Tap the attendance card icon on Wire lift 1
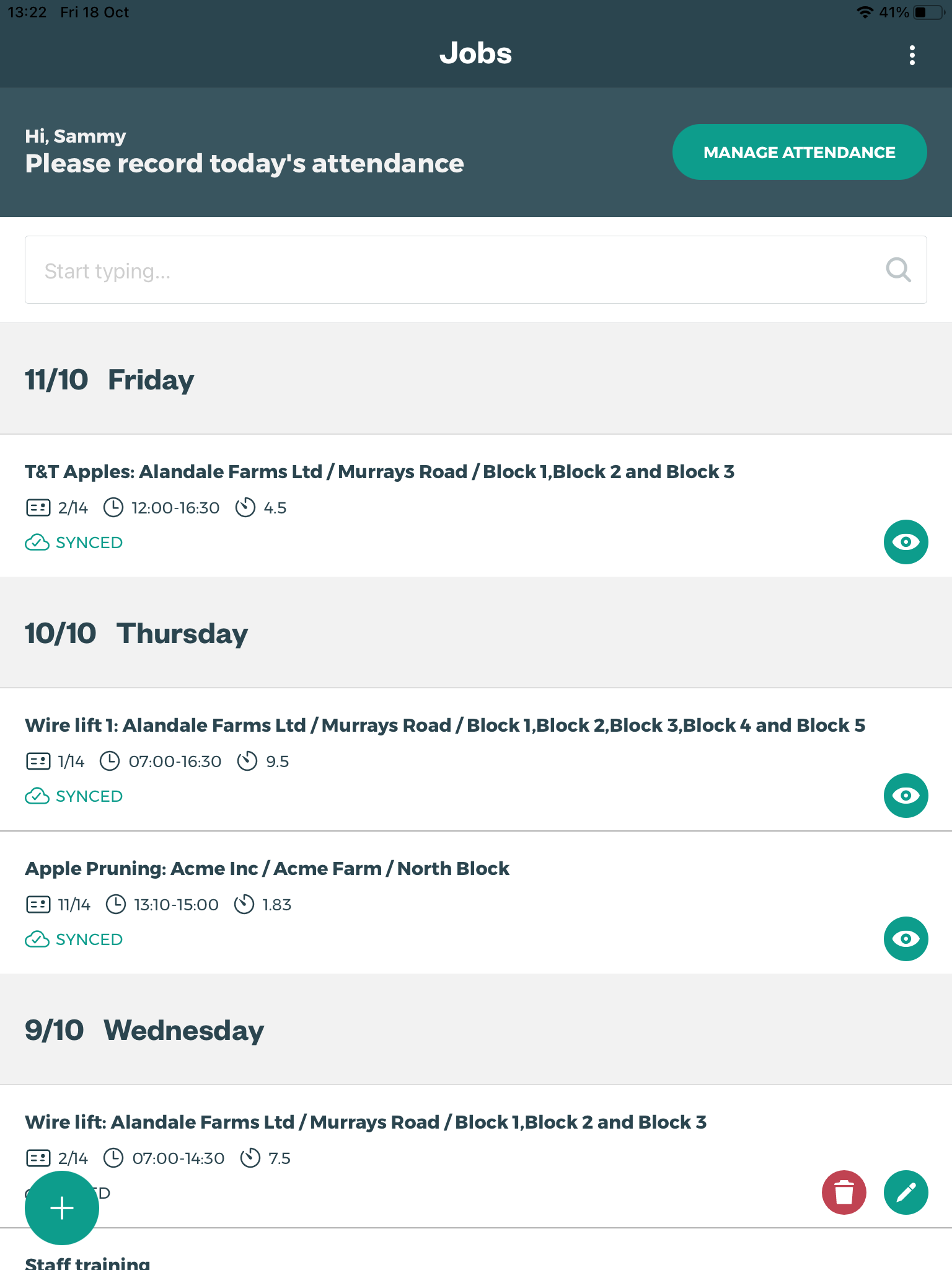Image resolution: width=952 pixels, height=1270 pixels. pos(38,762)
